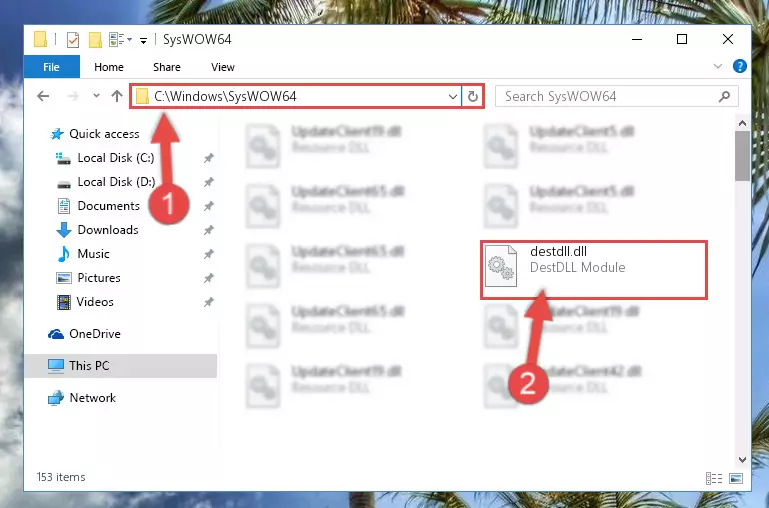Go back with the left arrow

click(x=43, y=96)
